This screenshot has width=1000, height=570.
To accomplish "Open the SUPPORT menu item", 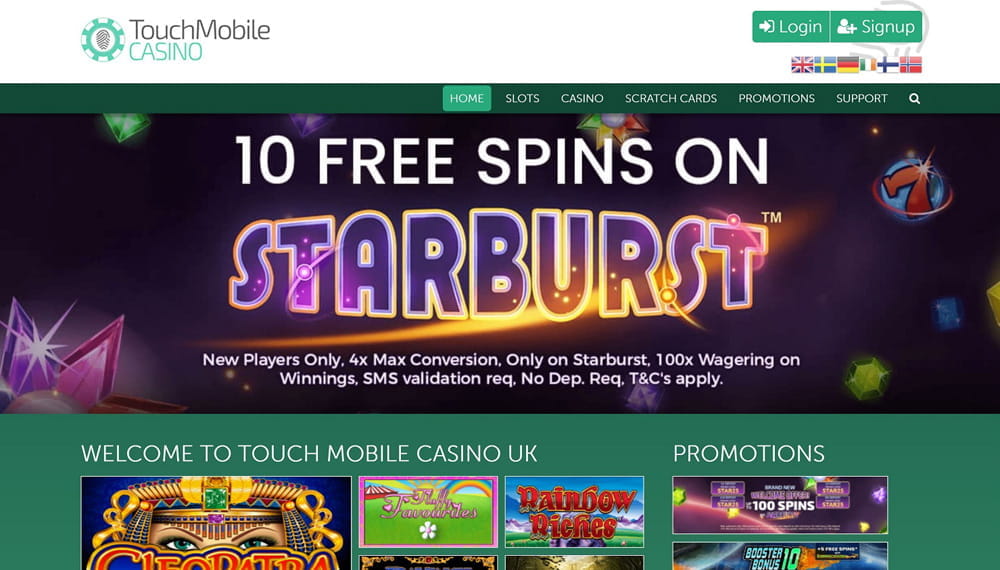I will [862, 98].
